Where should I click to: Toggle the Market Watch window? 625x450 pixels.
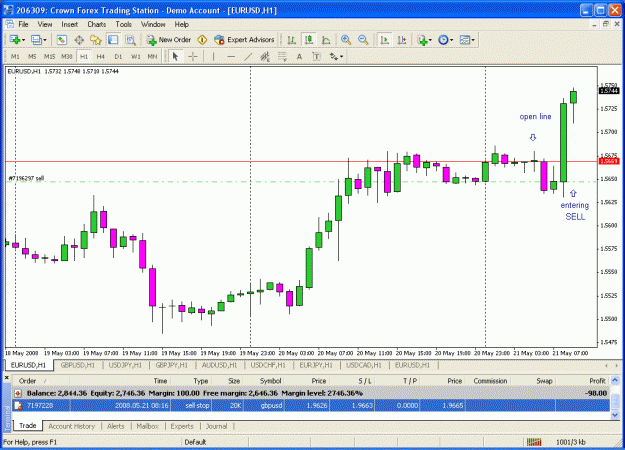pyautogui.click(x=61, y=40)
